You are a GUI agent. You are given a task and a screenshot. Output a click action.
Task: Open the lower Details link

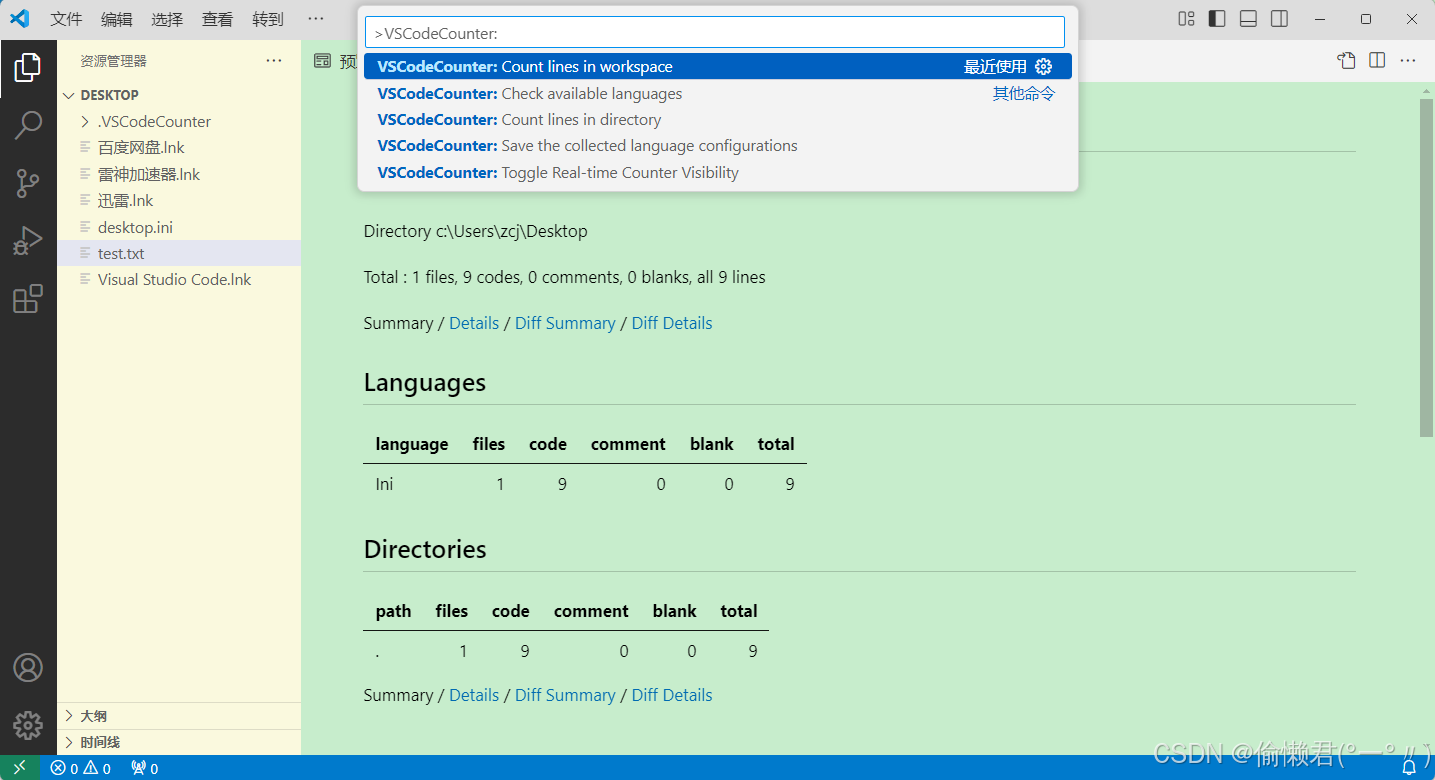[x=474, y=695]
